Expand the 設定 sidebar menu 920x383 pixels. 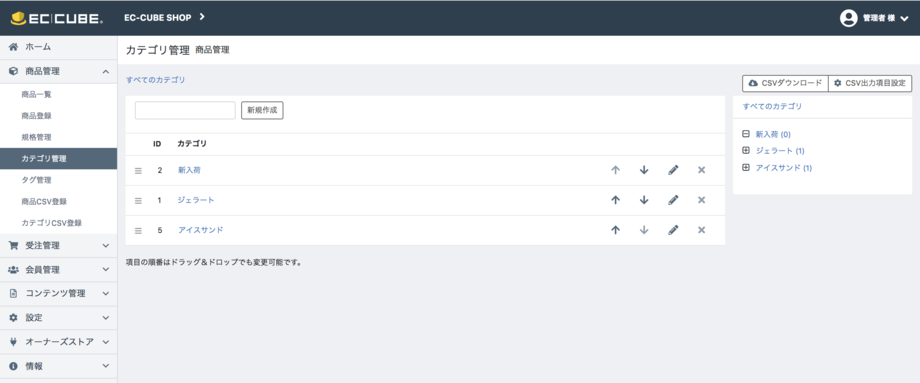pos(59,318)
